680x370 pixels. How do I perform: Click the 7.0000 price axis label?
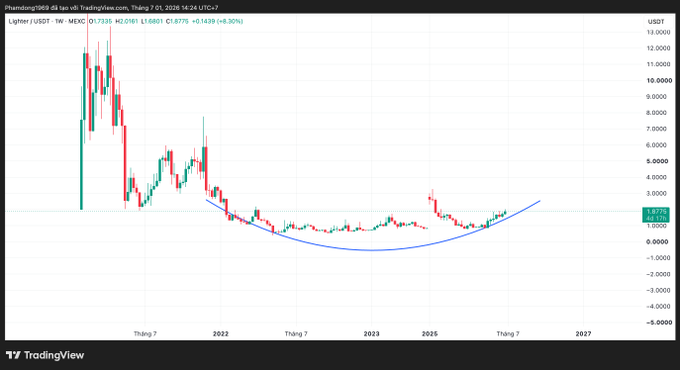[x=657, y=129]
